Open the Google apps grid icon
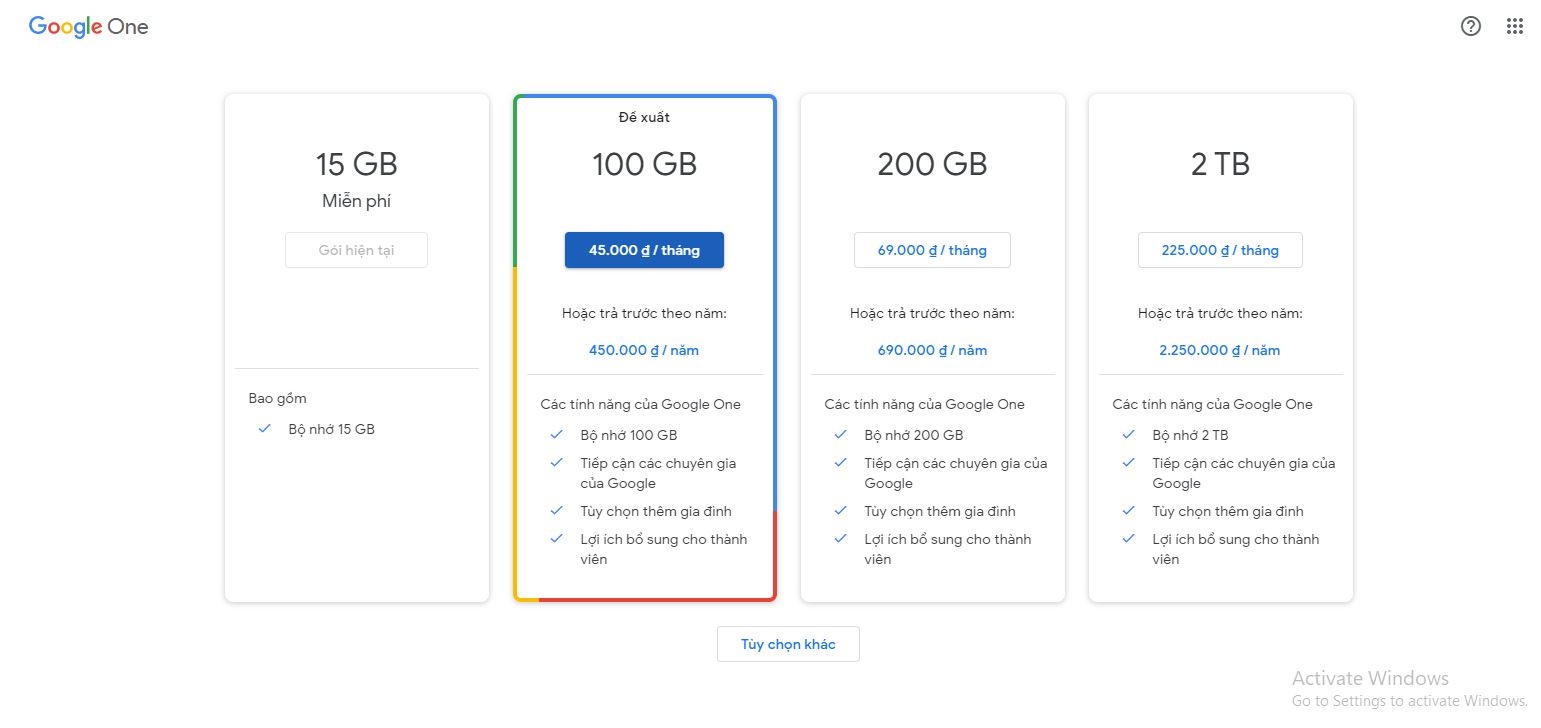This screenshot has height=728, width=1541. [1514, 27]
